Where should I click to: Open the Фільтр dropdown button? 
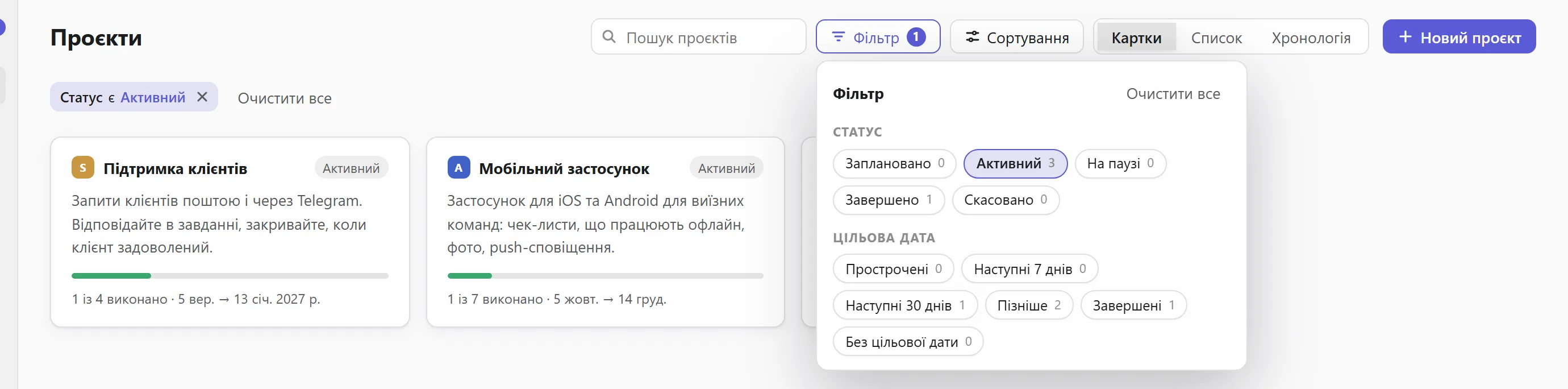878,36
